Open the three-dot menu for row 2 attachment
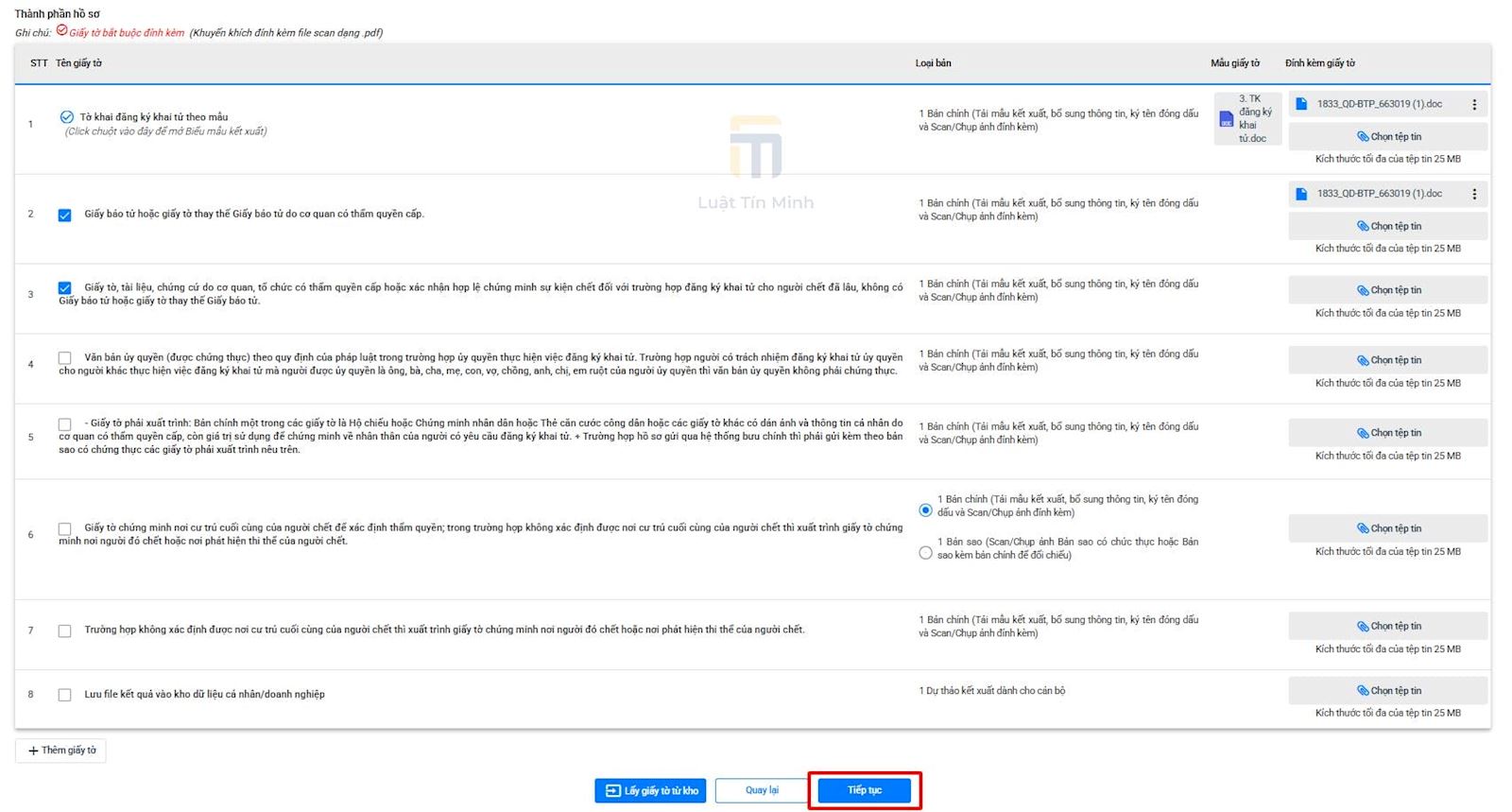Screen dimensions: 1512x812 pos(1473,195)
